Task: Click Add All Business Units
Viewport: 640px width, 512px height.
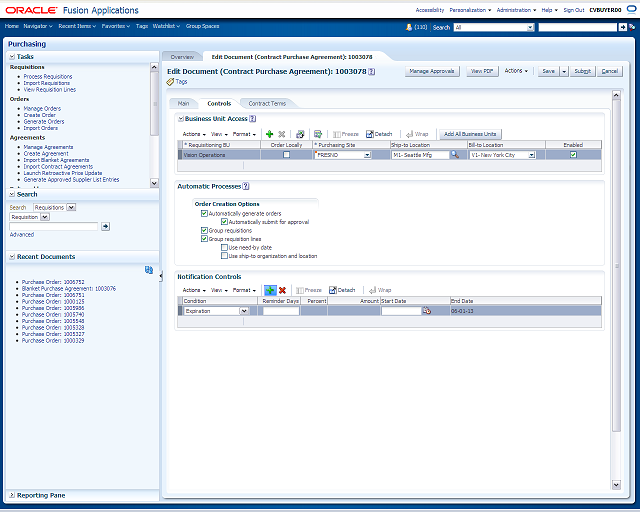Action: pos(470,134)
